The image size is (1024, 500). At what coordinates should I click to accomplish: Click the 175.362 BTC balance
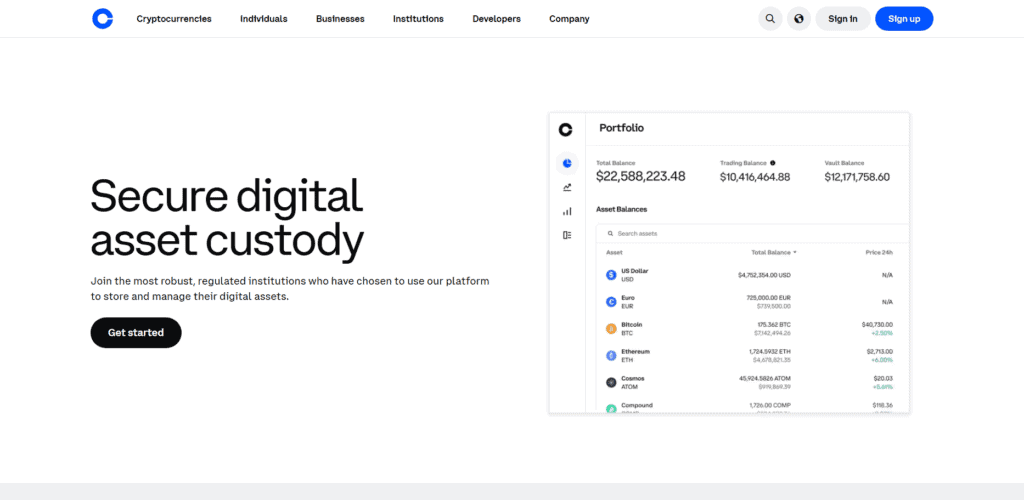(x=774, y=324)
